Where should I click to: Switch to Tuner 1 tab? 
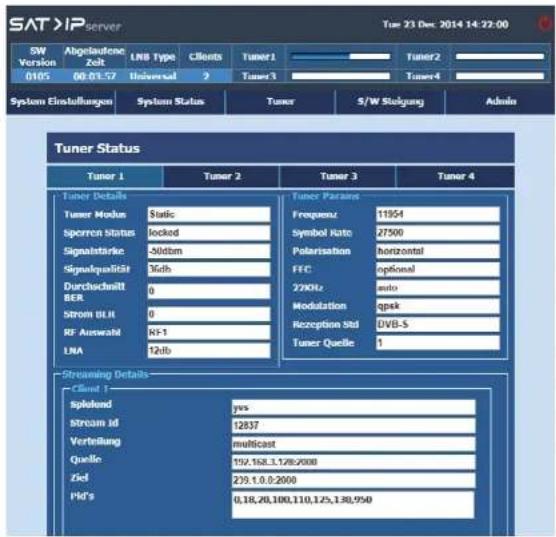105,176
